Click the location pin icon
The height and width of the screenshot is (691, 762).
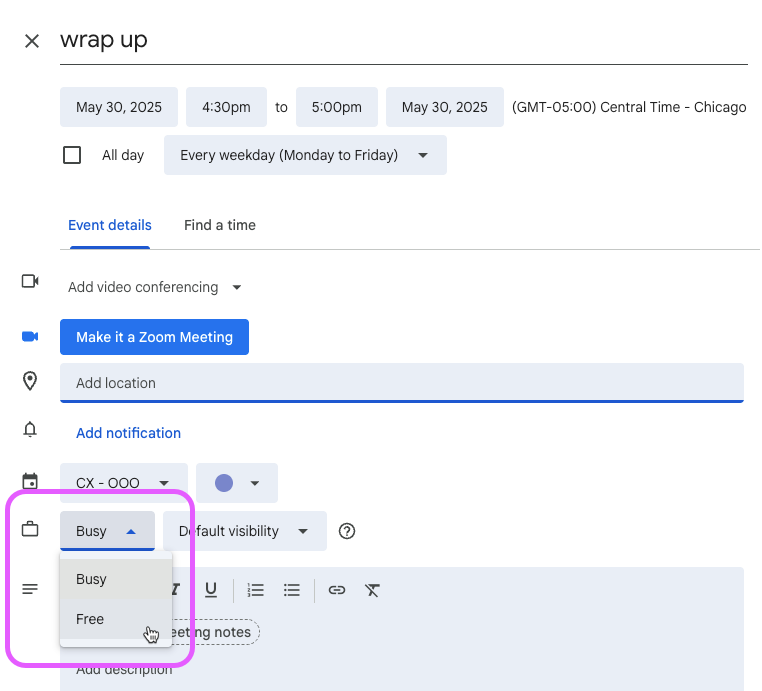[30, 381]
